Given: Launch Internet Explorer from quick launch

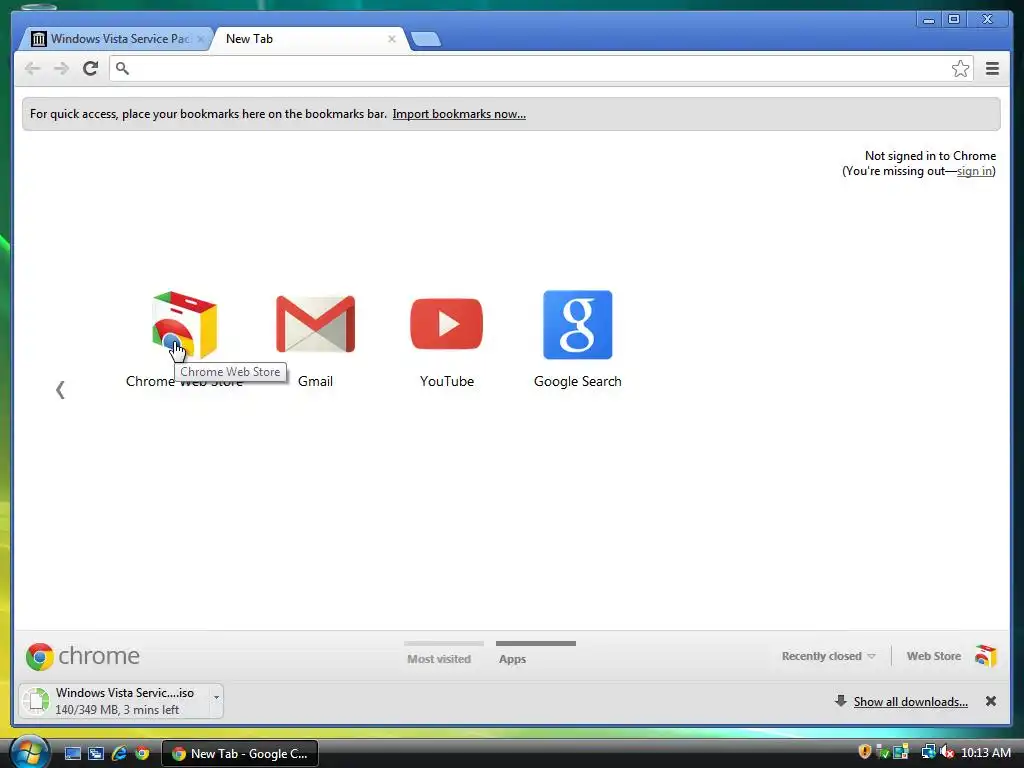Looking at the screenshot, I should pos(119,754).
